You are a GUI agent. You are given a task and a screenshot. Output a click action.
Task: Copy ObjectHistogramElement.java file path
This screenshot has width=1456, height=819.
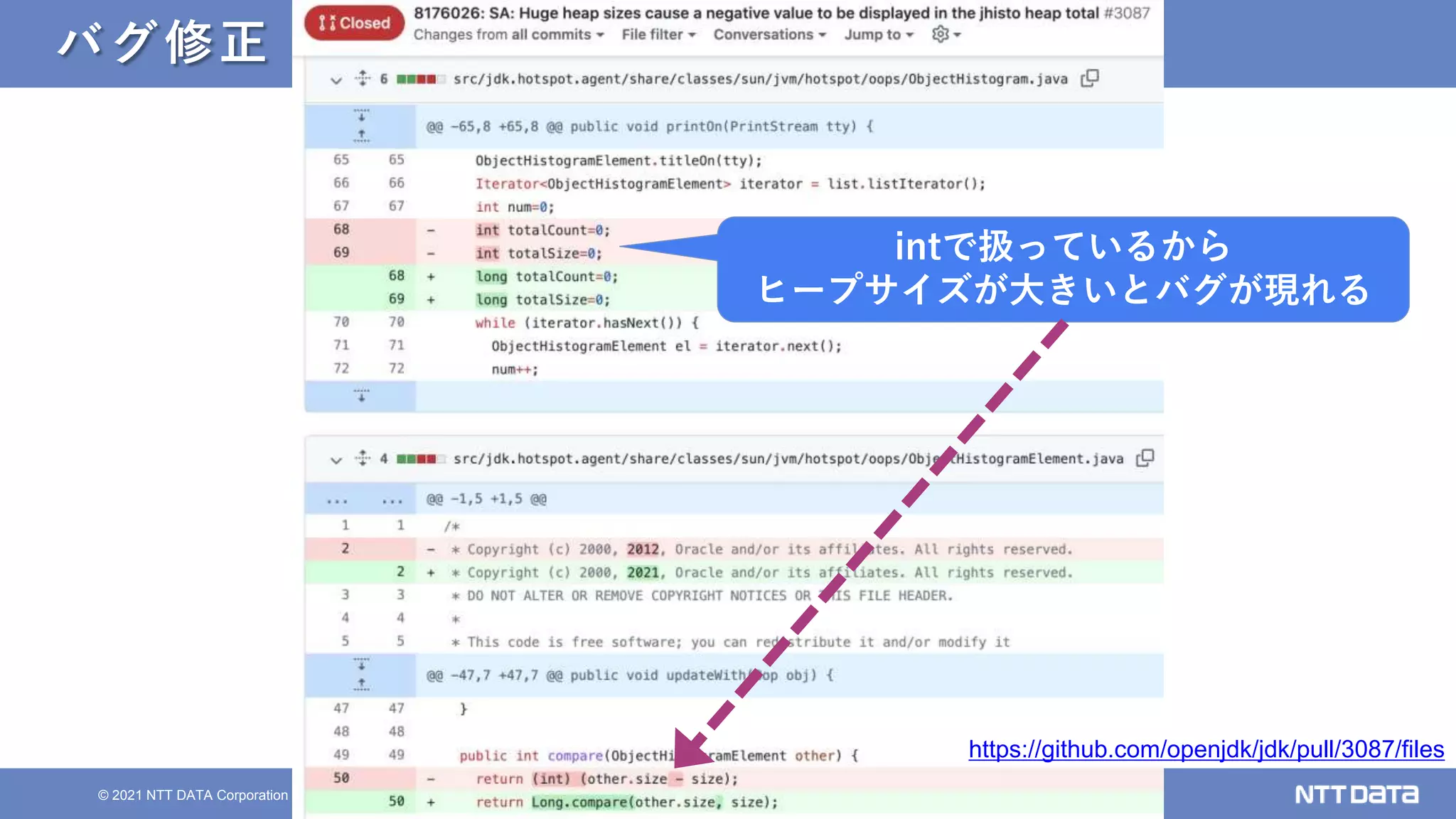pyautogui.click(x=1145, y=459)
